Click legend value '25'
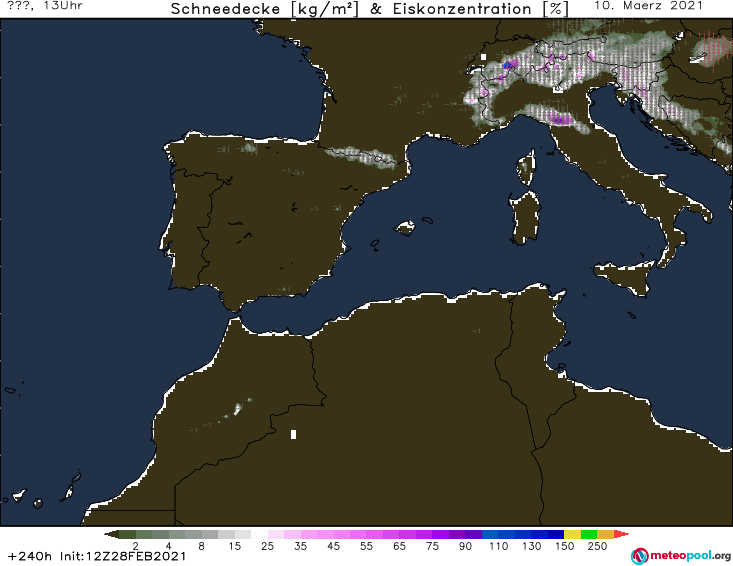Viewport: 733px width, 566px height. (267, 545)
